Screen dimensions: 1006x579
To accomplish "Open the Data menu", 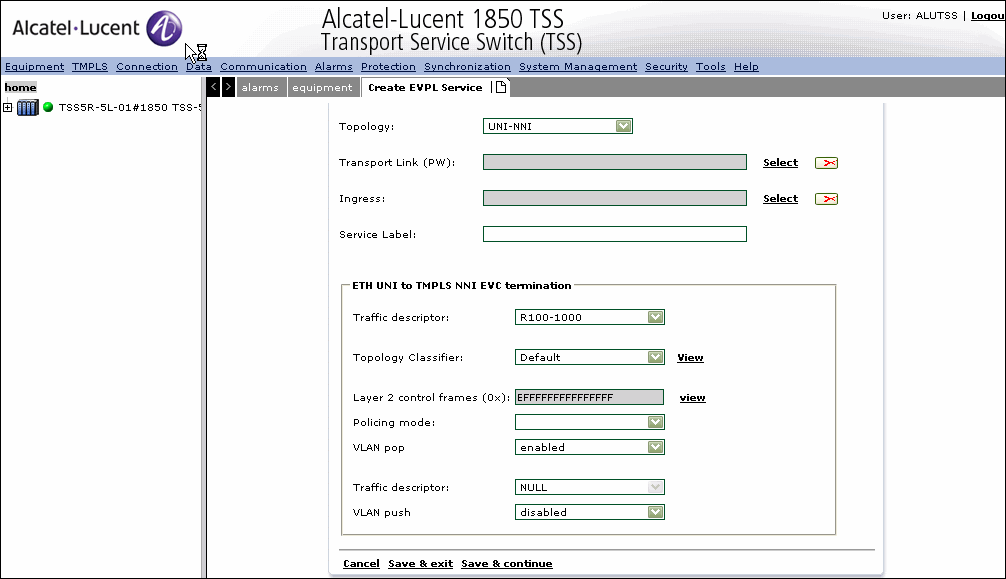I will pos(199,67).
